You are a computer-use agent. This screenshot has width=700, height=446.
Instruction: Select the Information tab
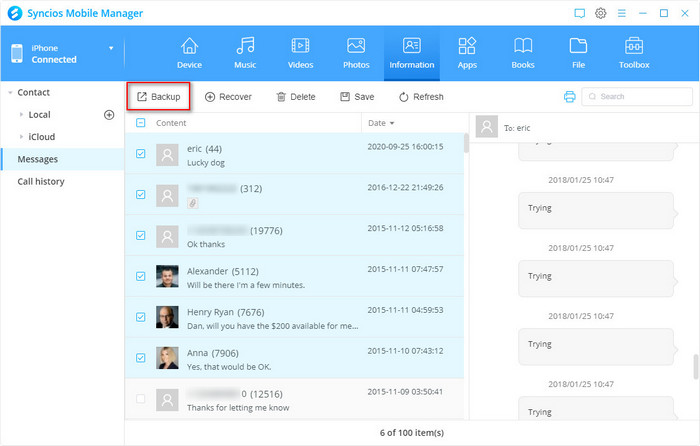click(x=412, y=53)
